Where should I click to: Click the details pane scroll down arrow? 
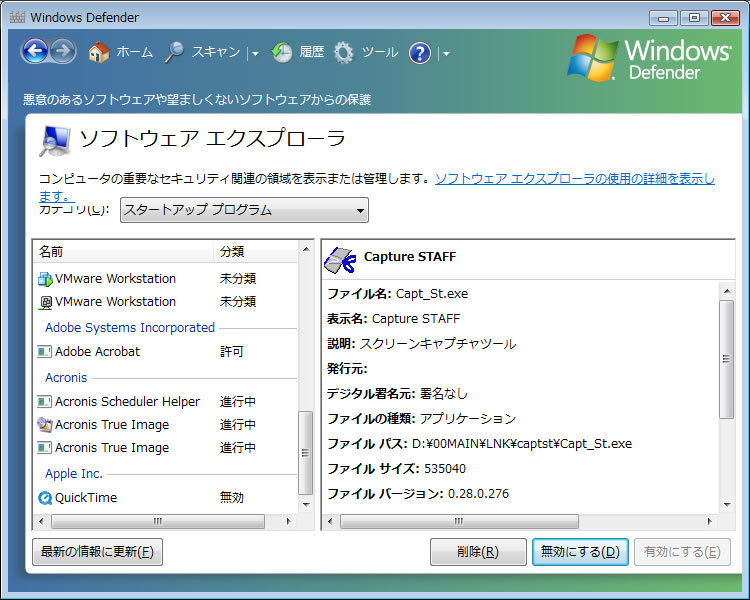727,505
